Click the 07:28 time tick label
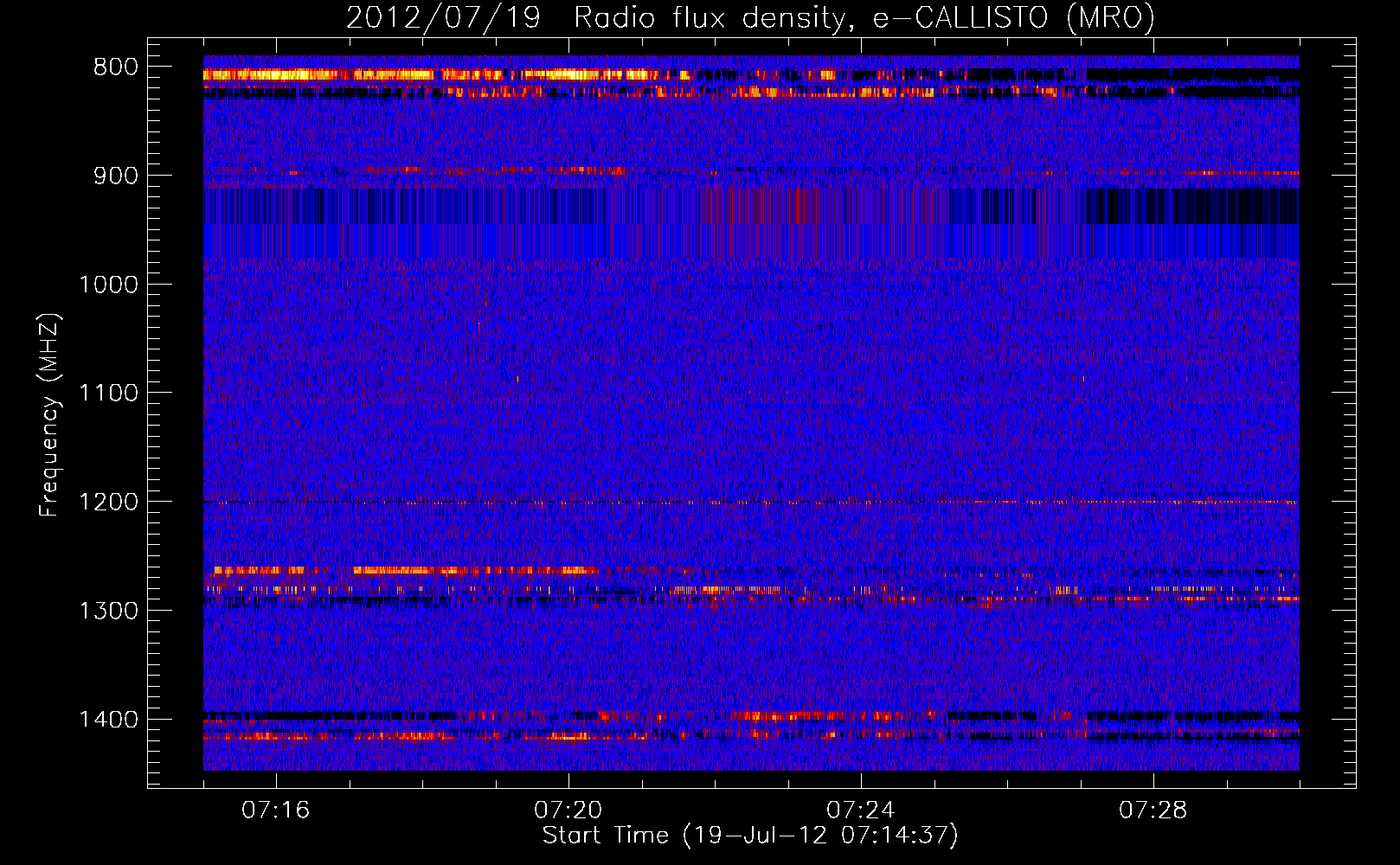Image resolution: width=1400 pixels, height=865 pixels. [1153, 811]
